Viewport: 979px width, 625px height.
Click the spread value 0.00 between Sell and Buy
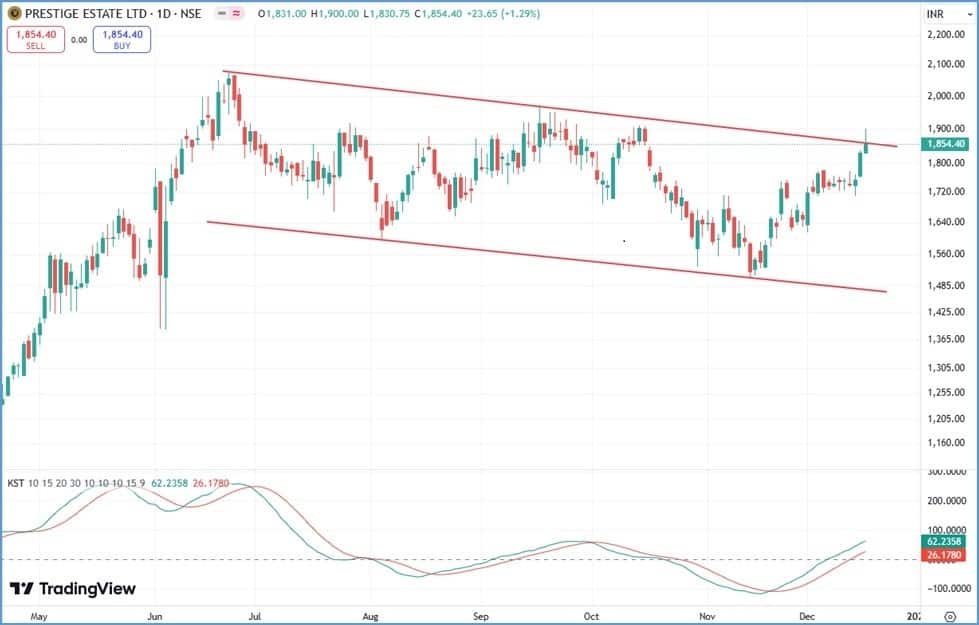coord(79,40)
